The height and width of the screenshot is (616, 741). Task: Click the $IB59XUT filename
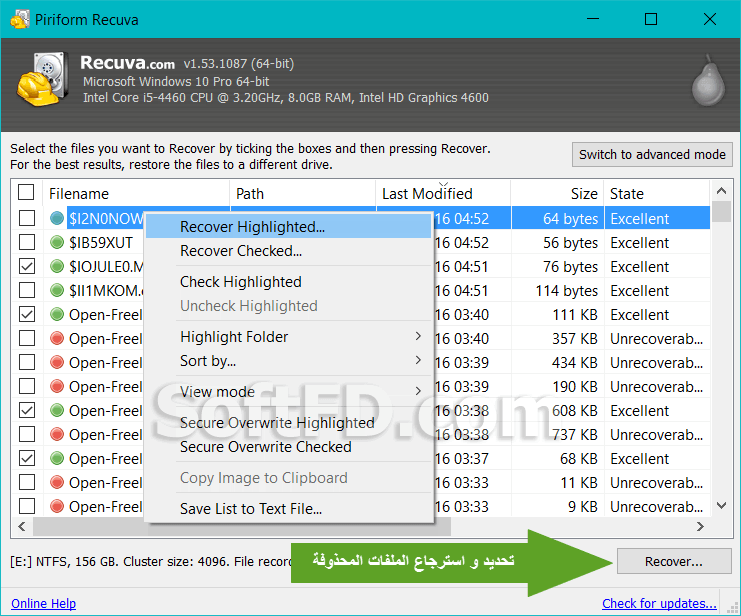click(101, 243)
